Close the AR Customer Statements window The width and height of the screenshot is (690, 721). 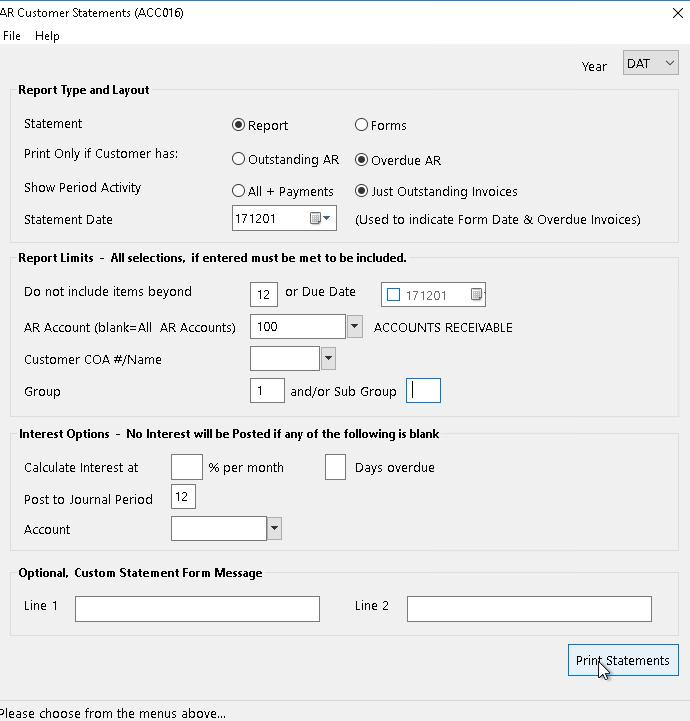point(678,13)
